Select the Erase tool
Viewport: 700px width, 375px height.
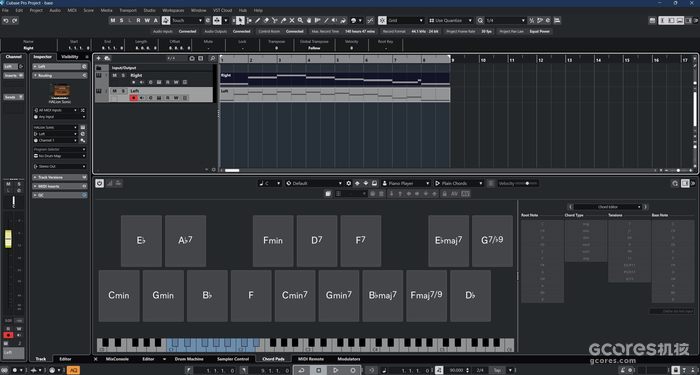pyautogui.click(x=267, y=21)
